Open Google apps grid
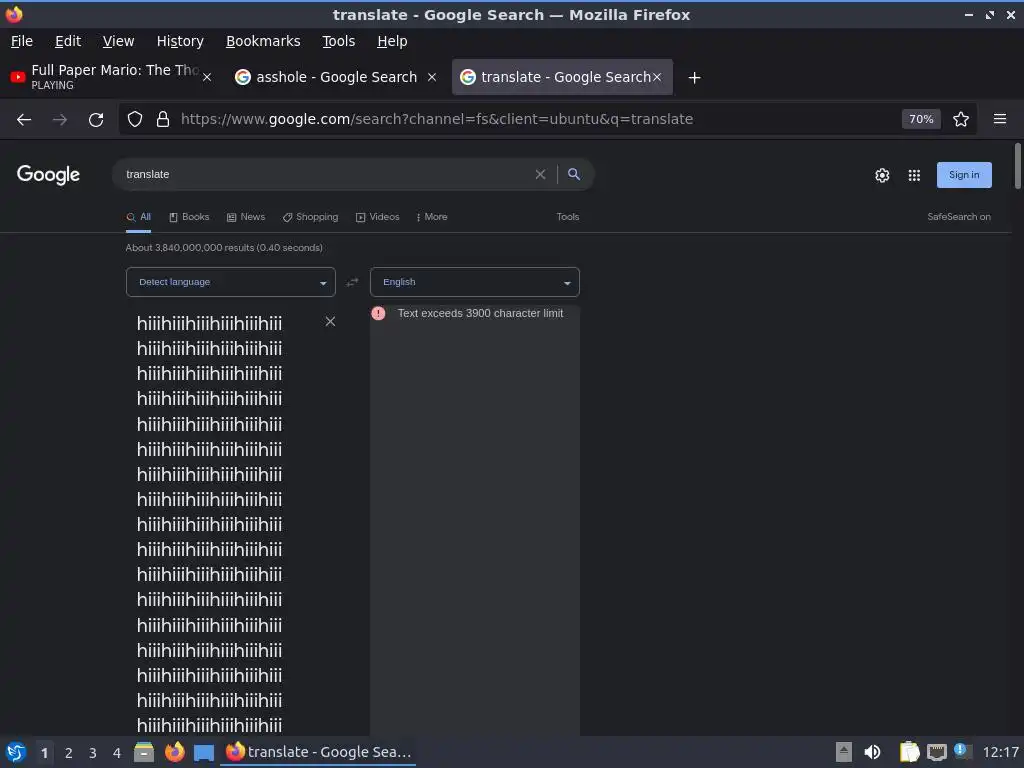 (x=914, y=175)
